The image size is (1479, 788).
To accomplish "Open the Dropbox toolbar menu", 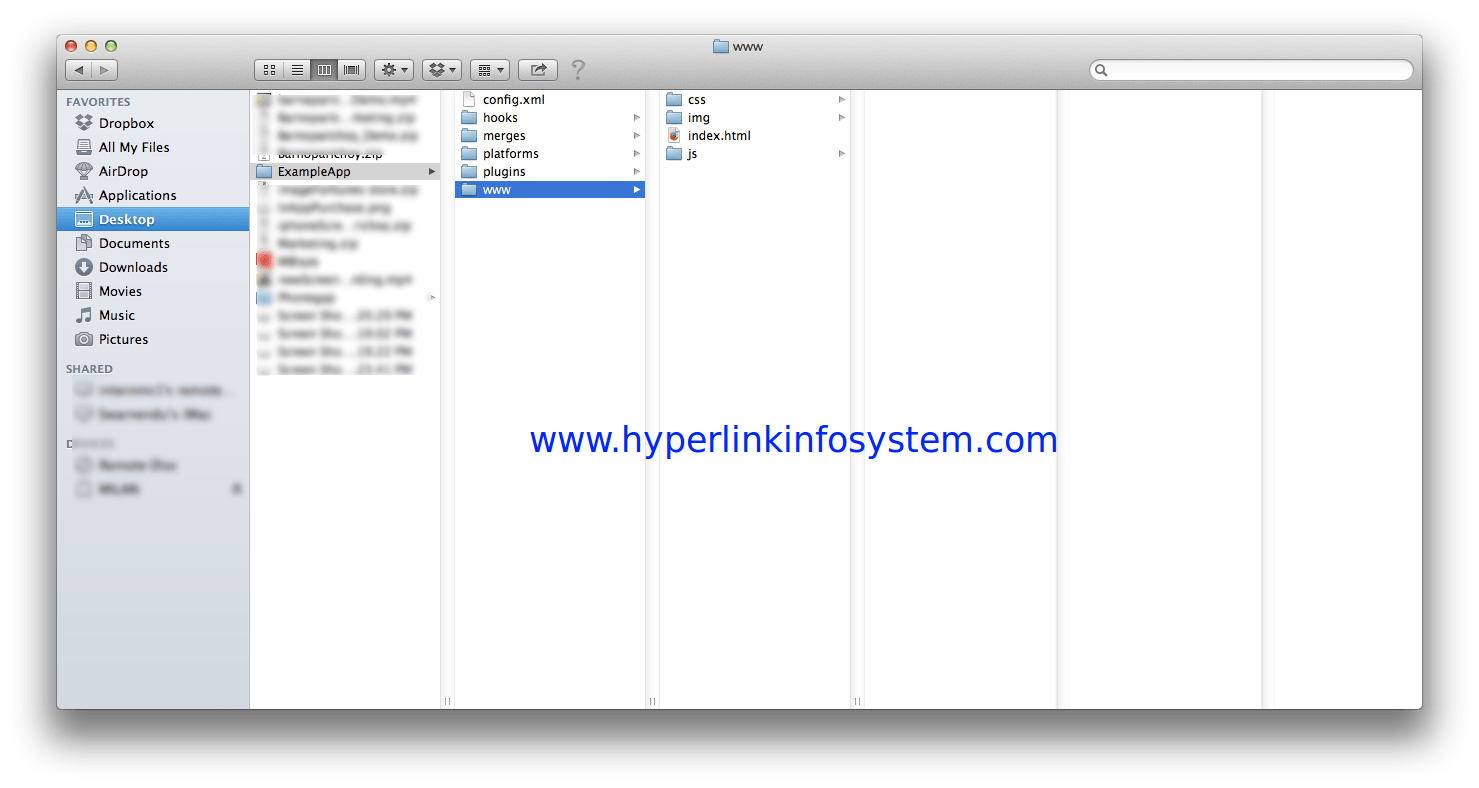I will pyautogui.click(x=441, y=70).
